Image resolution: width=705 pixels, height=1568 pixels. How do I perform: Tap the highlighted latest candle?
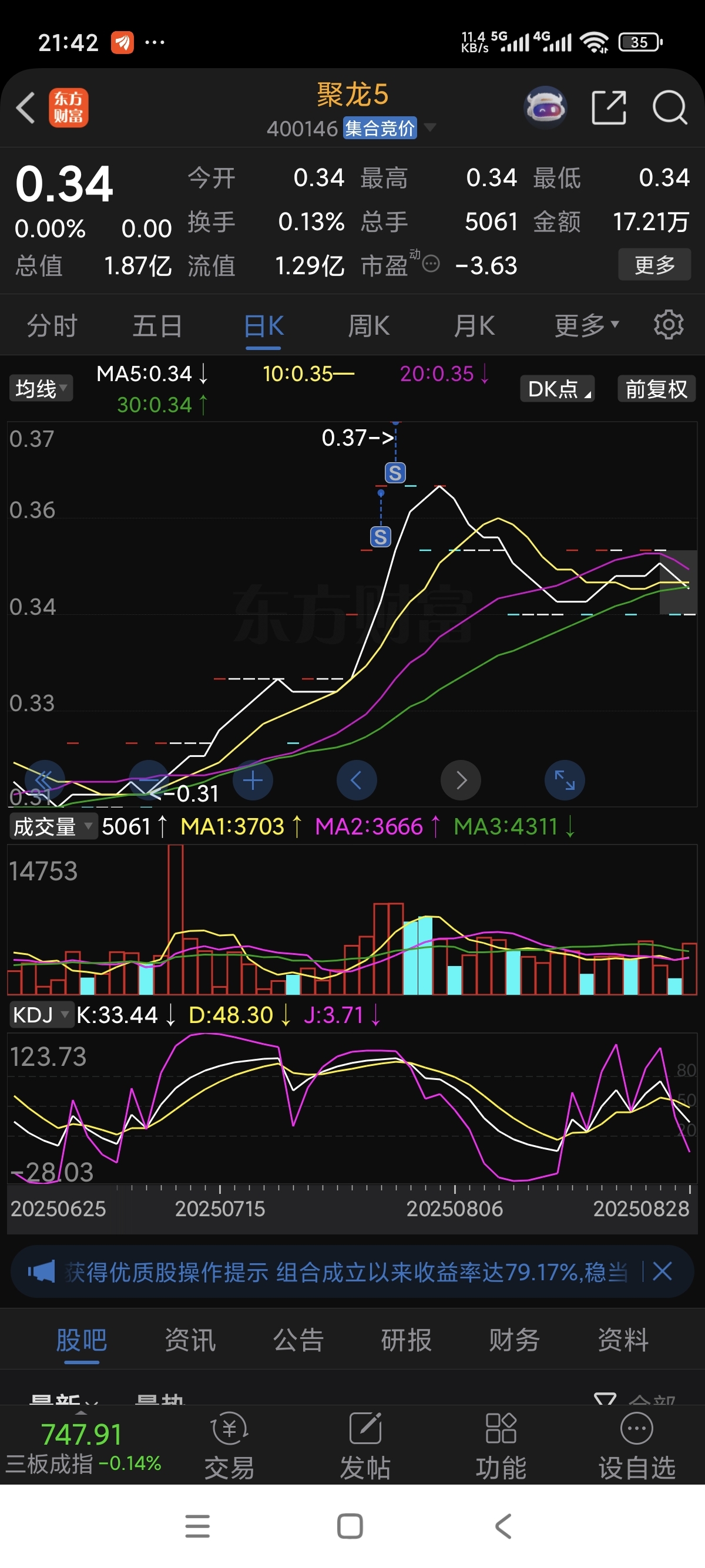(x=677, y=582)
